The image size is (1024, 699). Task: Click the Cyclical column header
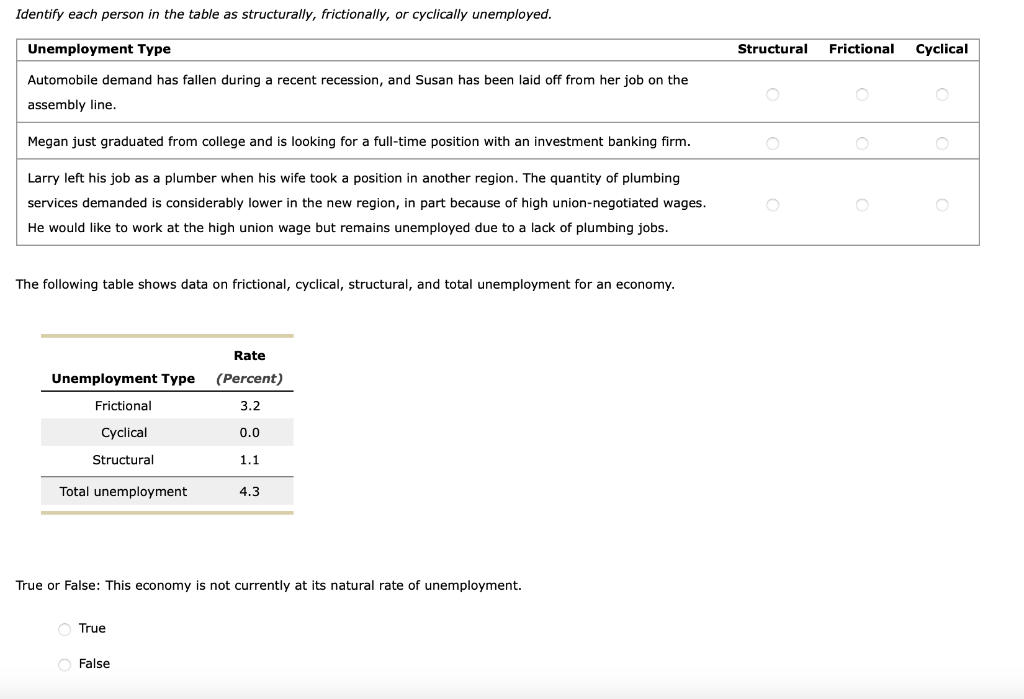point(942,48)
